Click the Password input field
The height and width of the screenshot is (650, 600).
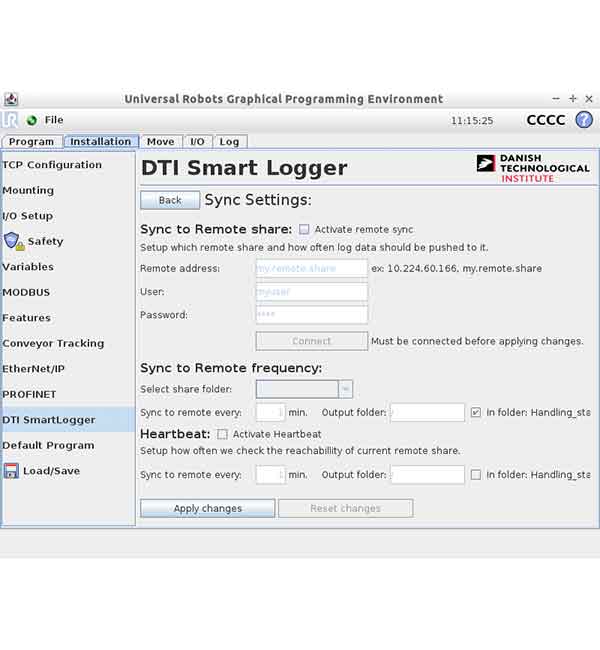click(312, 315)
